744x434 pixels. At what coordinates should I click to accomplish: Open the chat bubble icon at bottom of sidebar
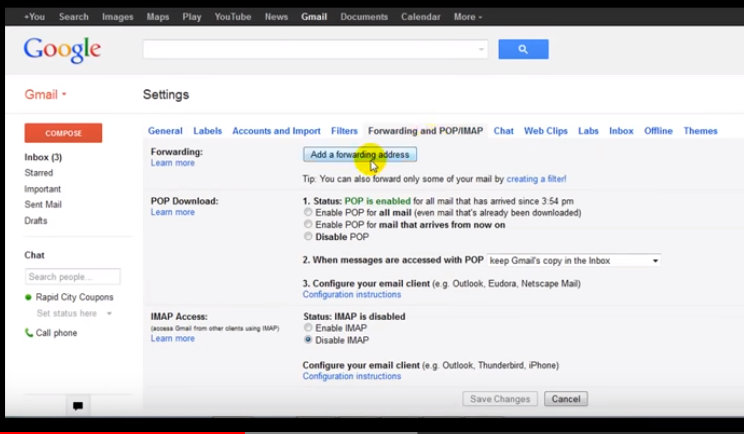(x=78, y=406)
